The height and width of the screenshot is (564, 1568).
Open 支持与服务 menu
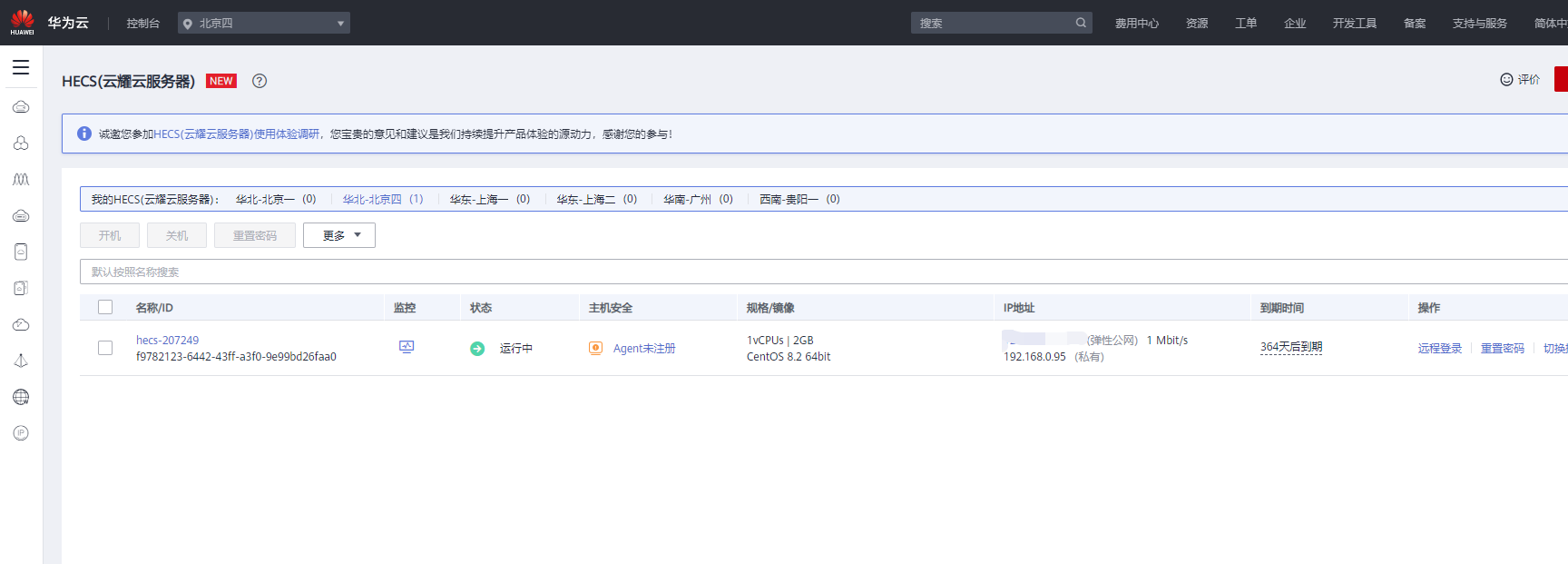pyautogui.click(x=1480, y=24)
